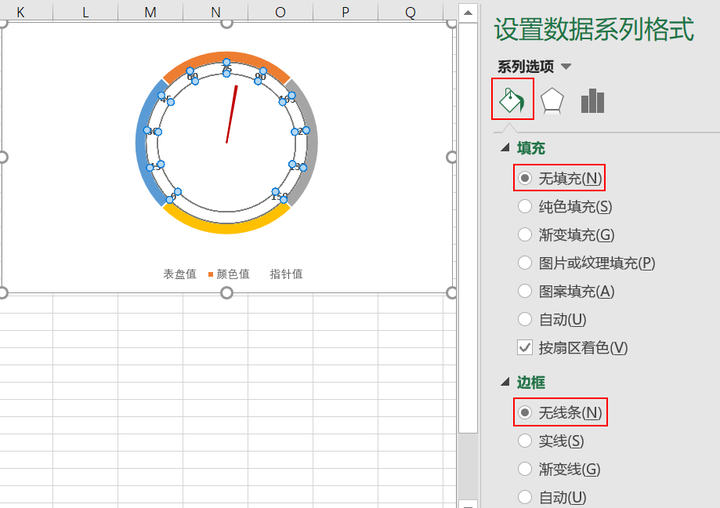Select 渐变线(G) border option
720x508 pixels.
[559, 469]
